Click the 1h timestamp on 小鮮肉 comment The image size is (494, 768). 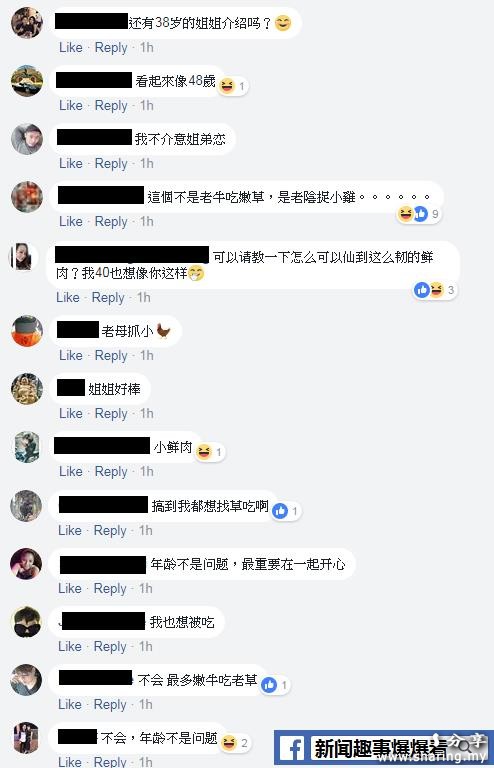(147, 471)
